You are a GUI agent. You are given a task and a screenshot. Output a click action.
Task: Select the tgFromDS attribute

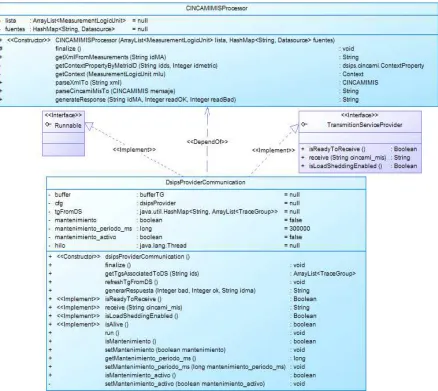(68, 212)
